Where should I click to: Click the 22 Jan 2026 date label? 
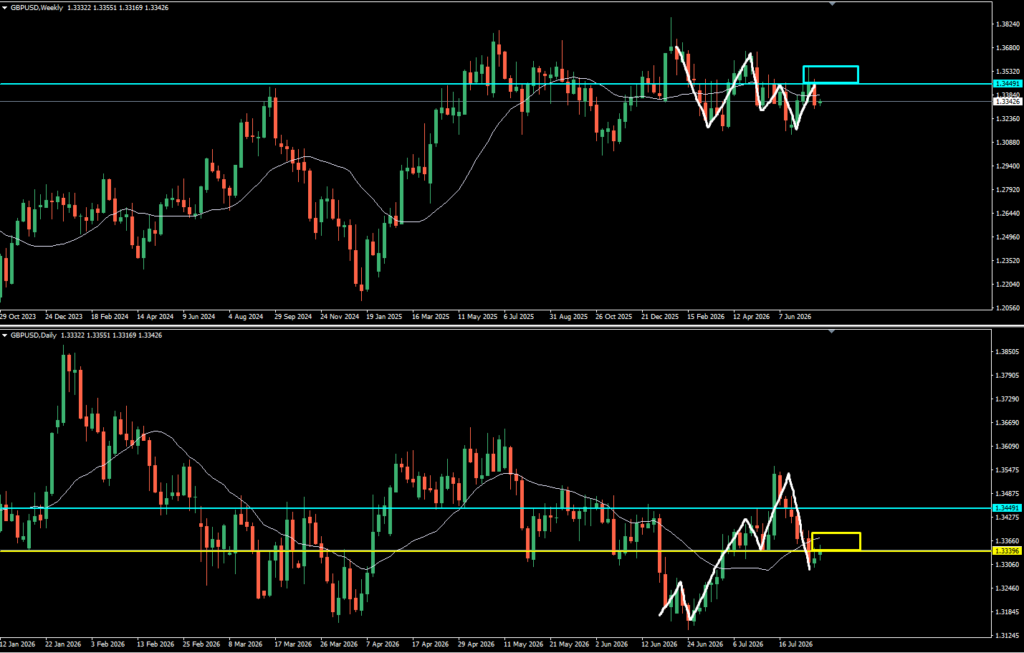coord(63,645)
